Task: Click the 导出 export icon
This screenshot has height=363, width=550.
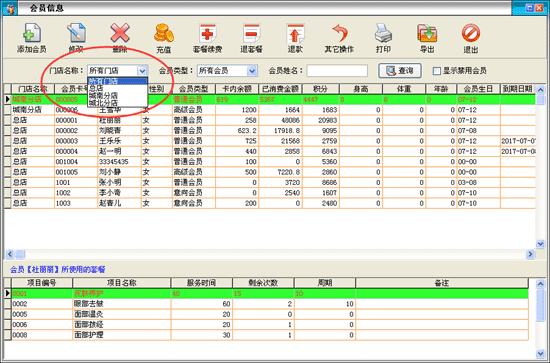Action: pyautogui.click(x=427, y=33)
